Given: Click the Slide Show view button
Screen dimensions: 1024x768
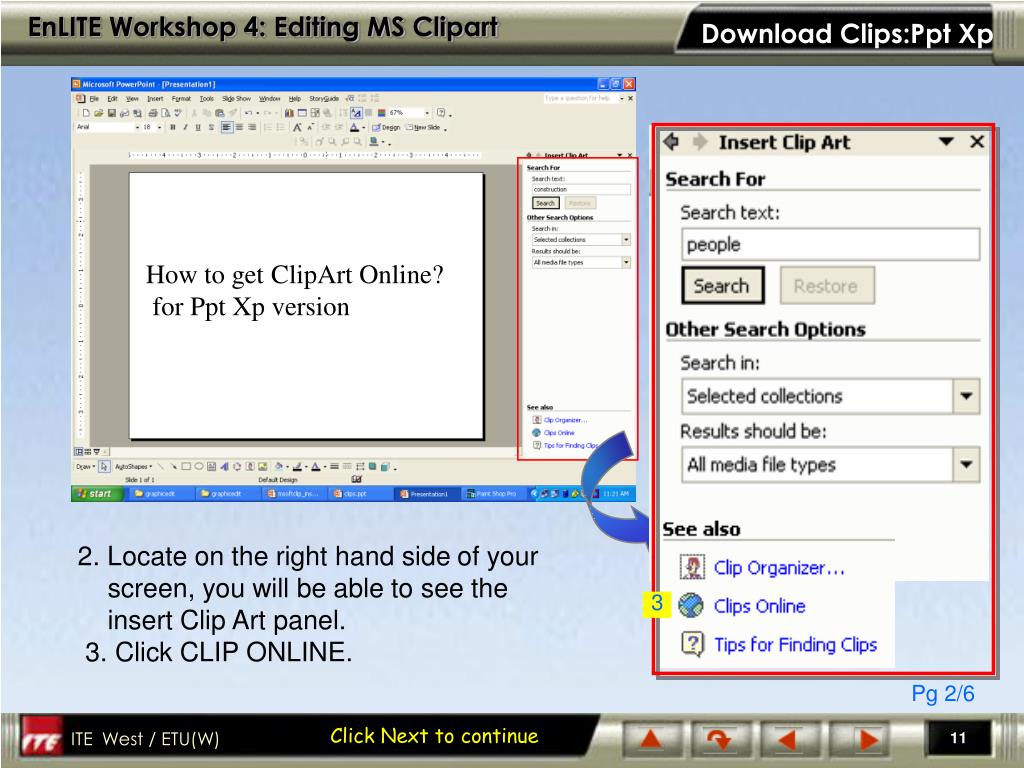Looking at the screenshot, I should click(97, 451).
